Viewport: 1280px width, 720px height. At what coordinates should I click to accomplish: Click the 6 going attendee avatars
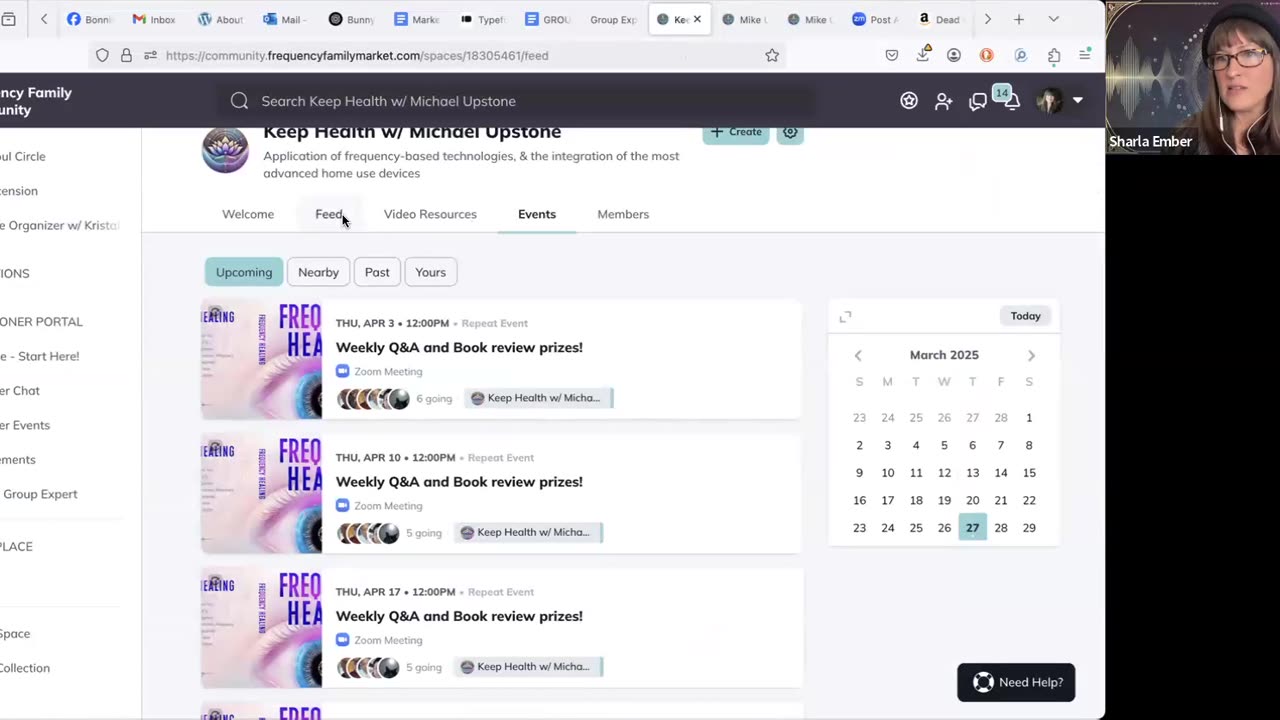click(373, 399)
